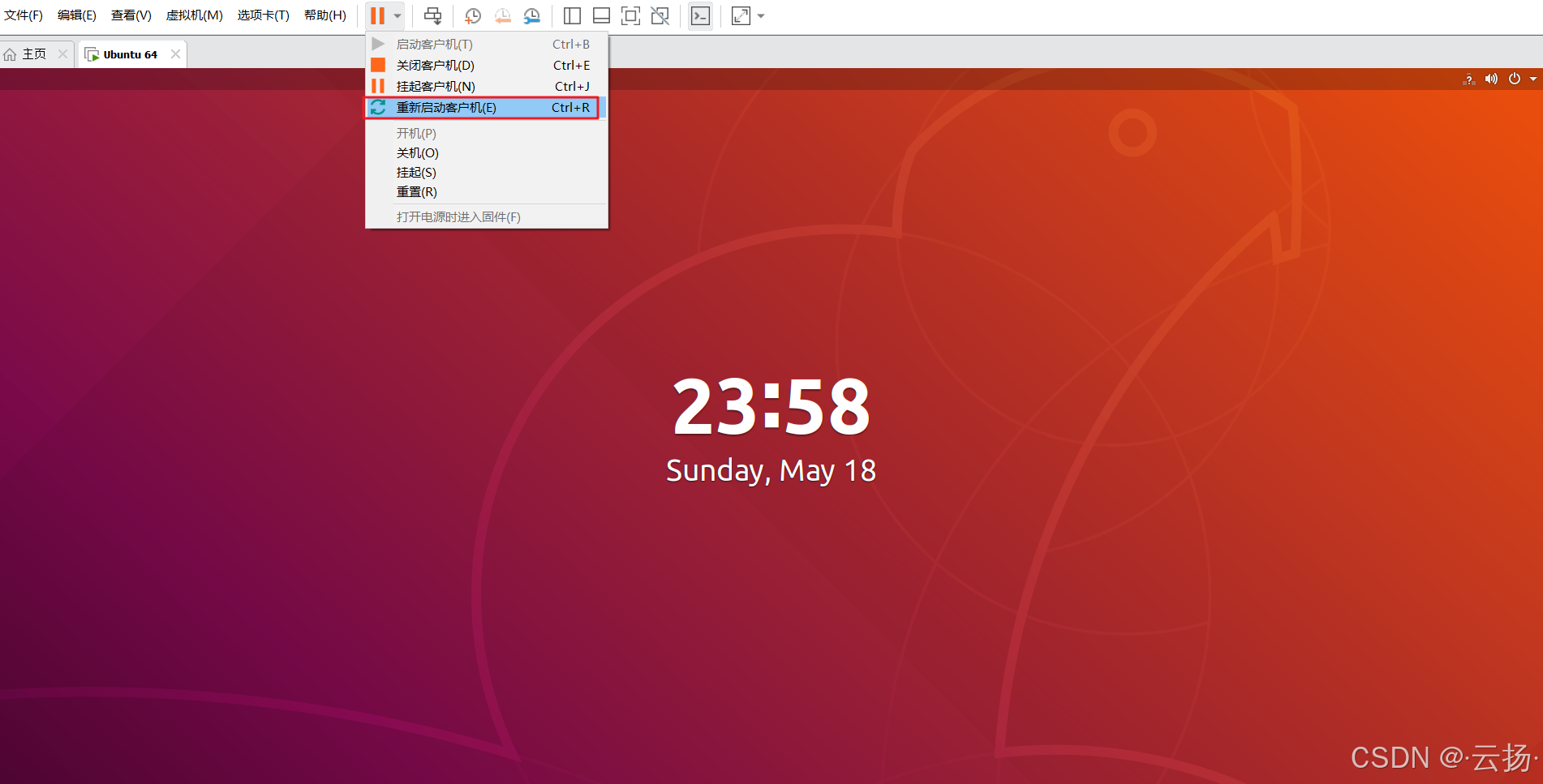Viewport: 1543px width, 784px height.
Task: Click the stretch guest display icon
Action: pos(741,15)
